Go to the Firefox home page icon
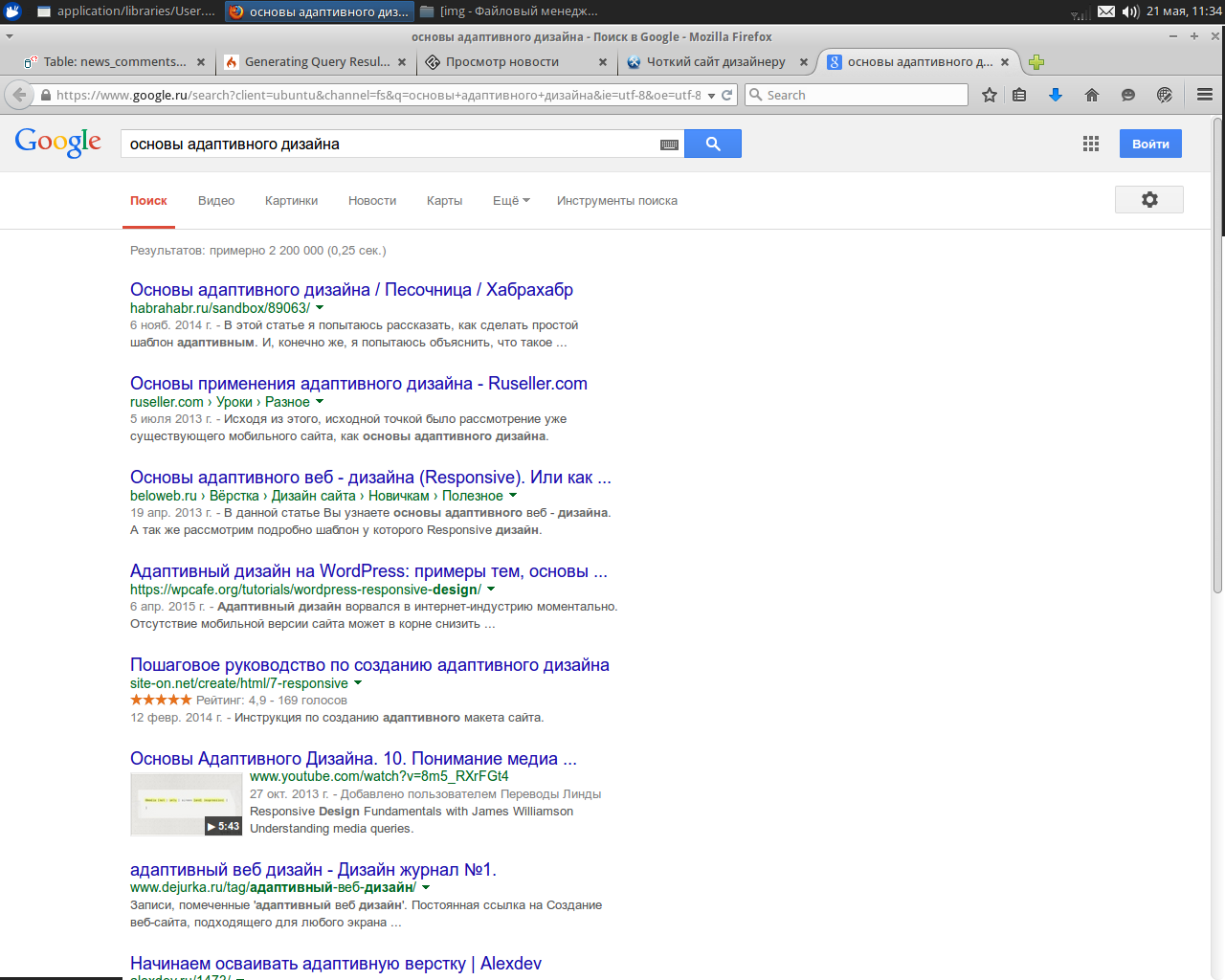The height and width of the screenshot is (980, 1225). (1091, 95)
